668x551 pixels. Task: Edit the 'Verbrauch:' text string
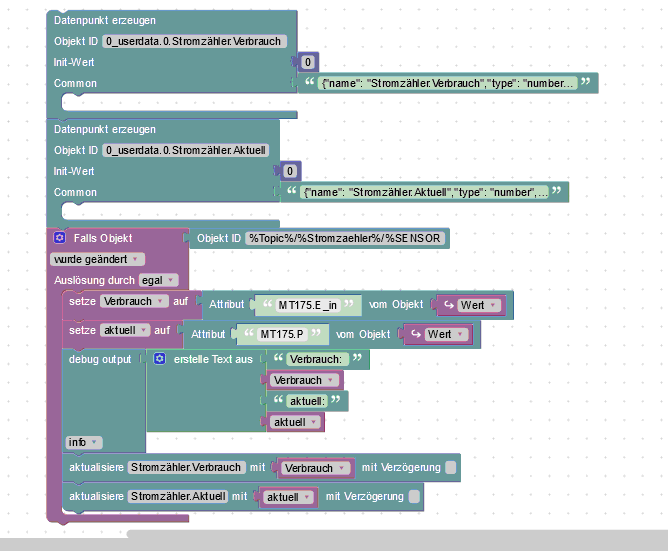[316, 359]
